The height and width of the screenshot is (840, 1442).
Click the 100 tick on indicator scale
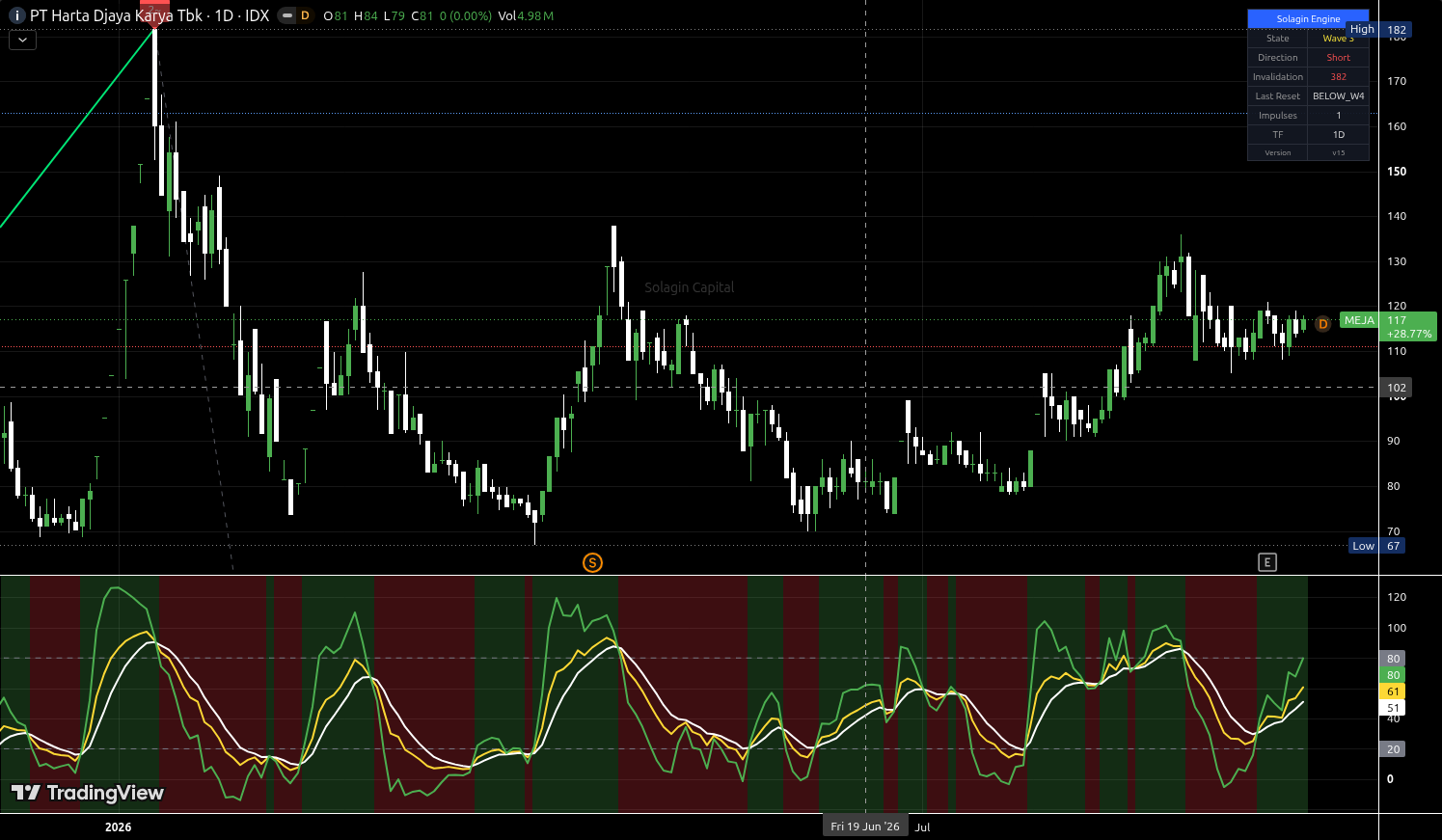(x=1397, y=628)
